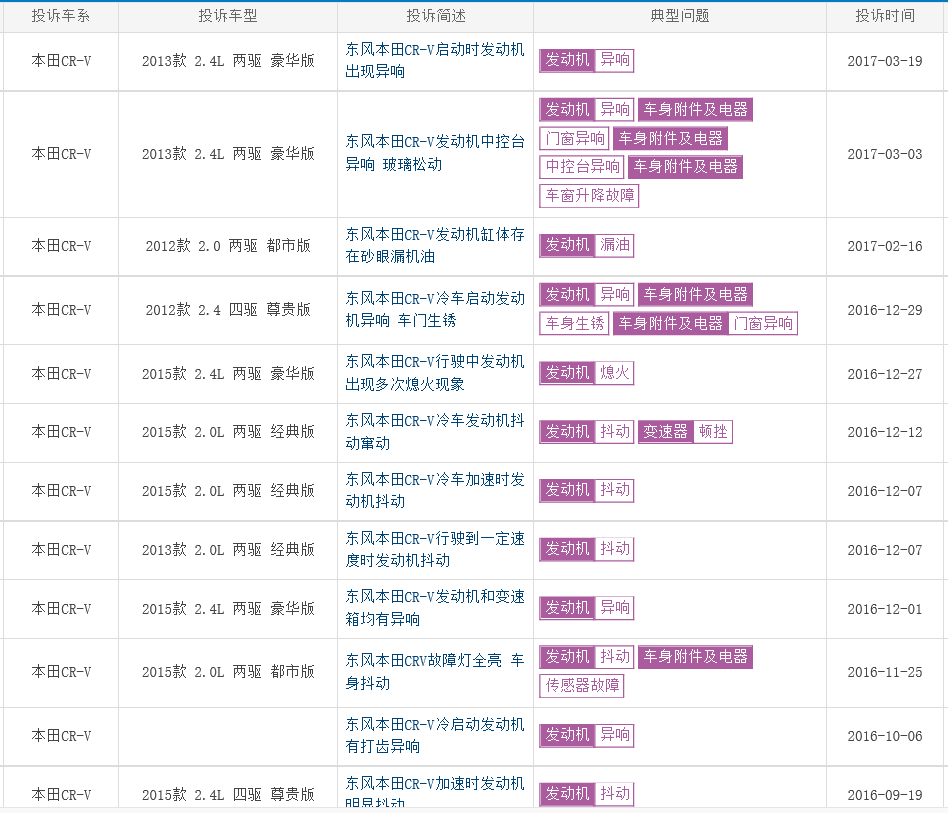Open the 冷车启动发动机异响 车门生锈 complaint

434,309
